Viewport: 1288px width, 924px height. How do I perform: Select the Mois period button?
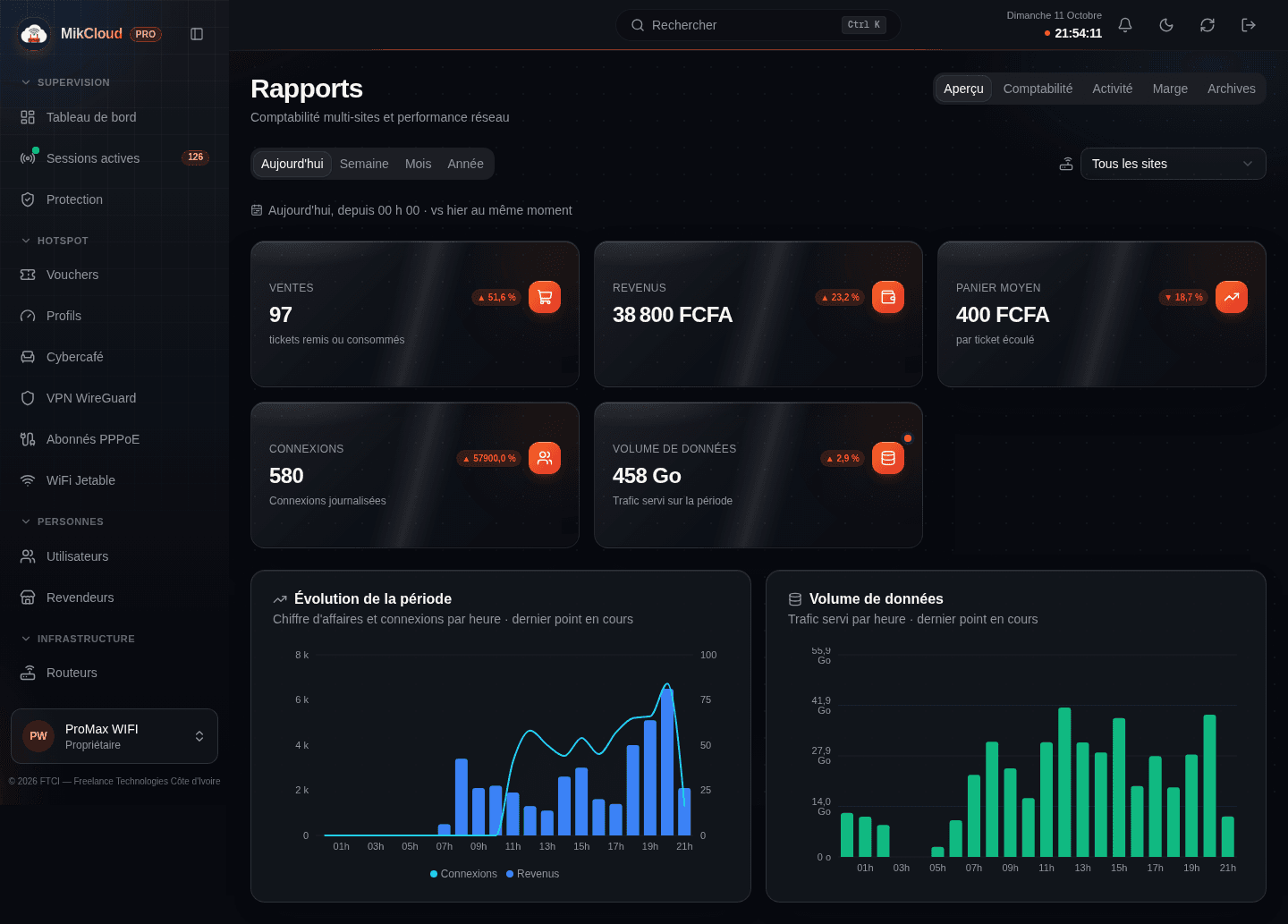click(x=418, y=164)
